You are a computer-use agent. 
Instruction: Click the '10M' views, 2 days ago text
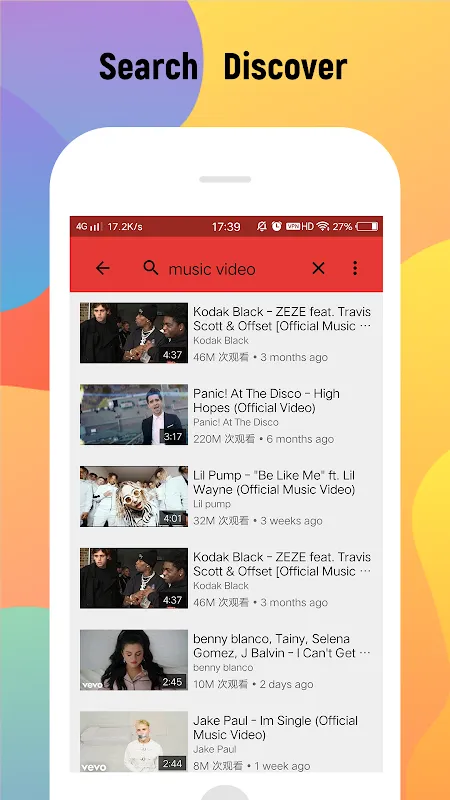coord(253,684)
